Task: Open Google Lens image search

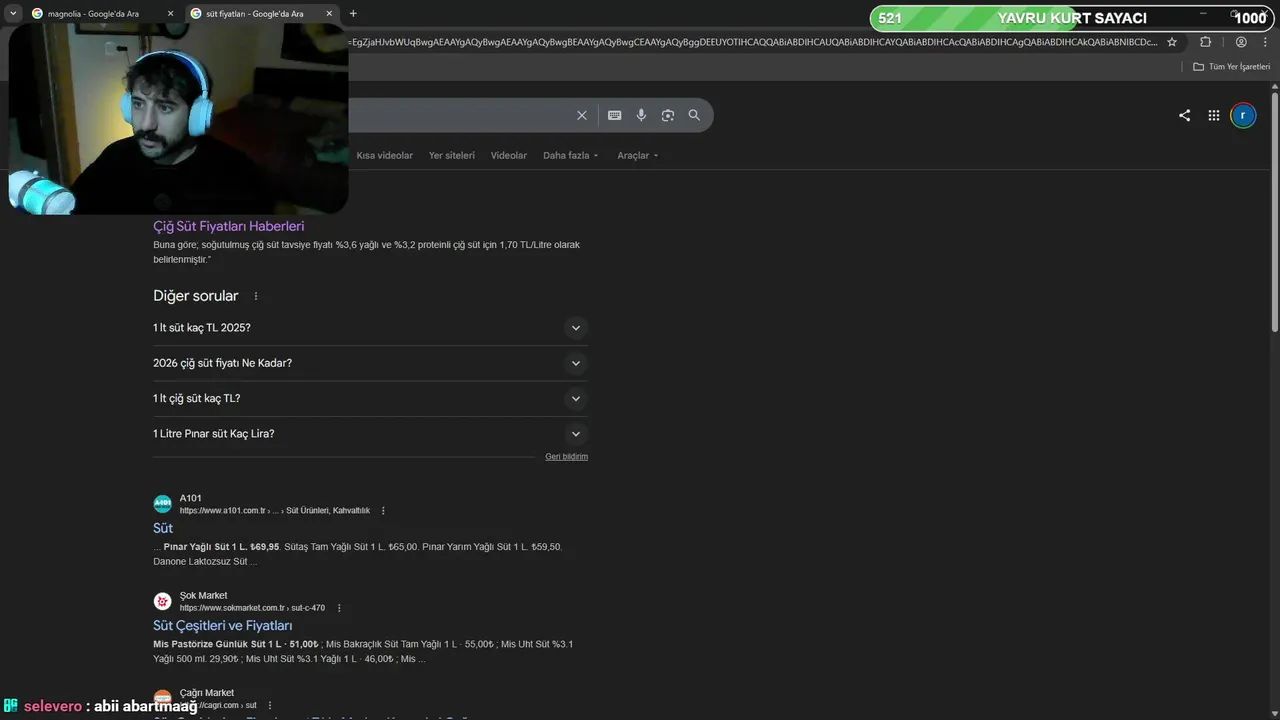Action: point(668,115)
